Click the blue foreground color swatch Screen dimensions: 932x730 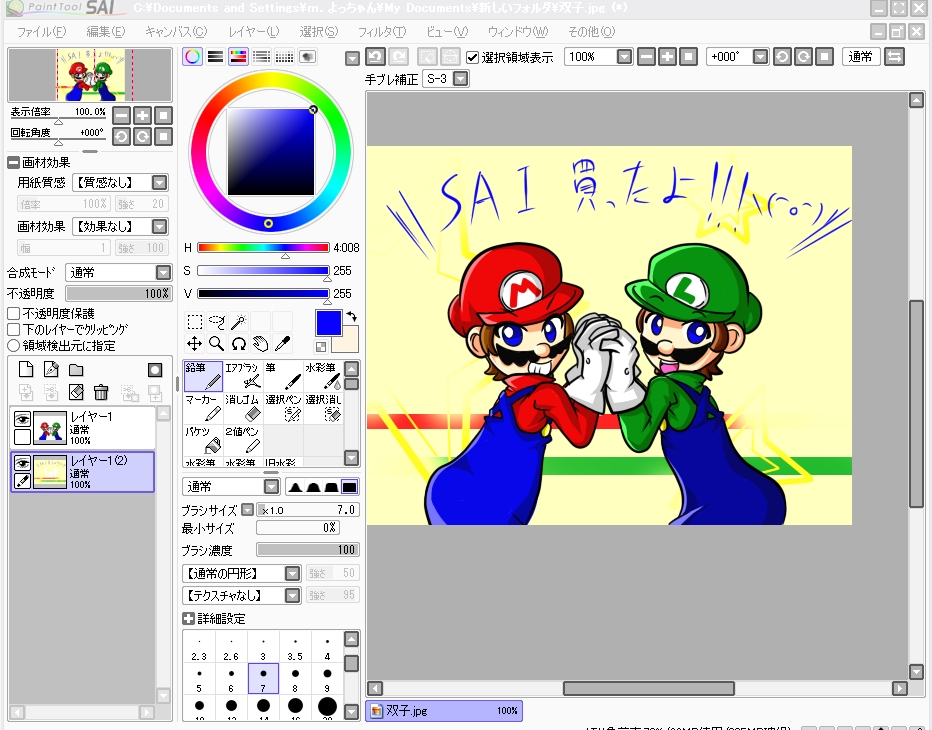(328, 323)
